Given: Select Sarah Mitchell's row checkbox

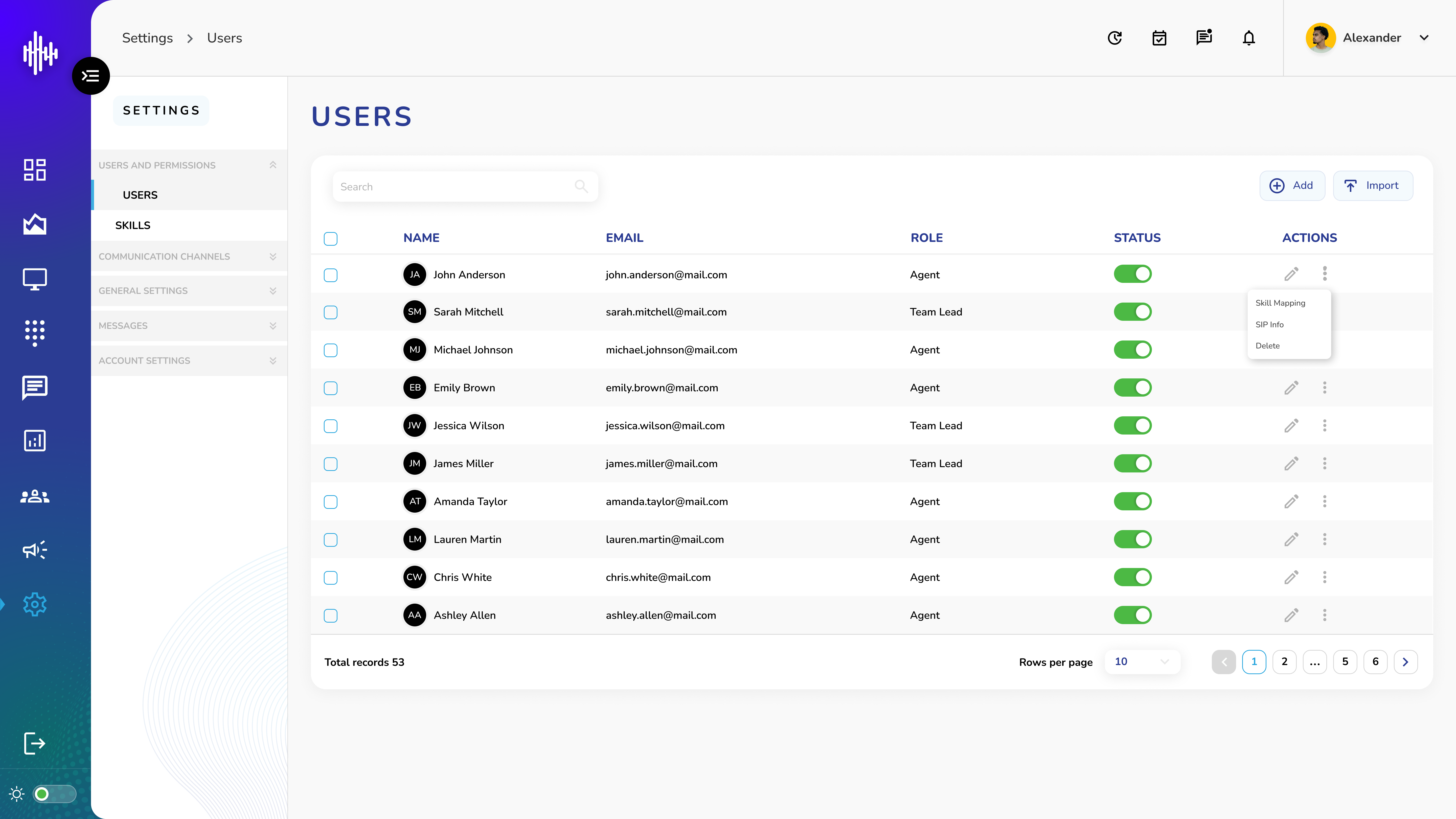Looking at the screenshot, I should coord(331,313).
